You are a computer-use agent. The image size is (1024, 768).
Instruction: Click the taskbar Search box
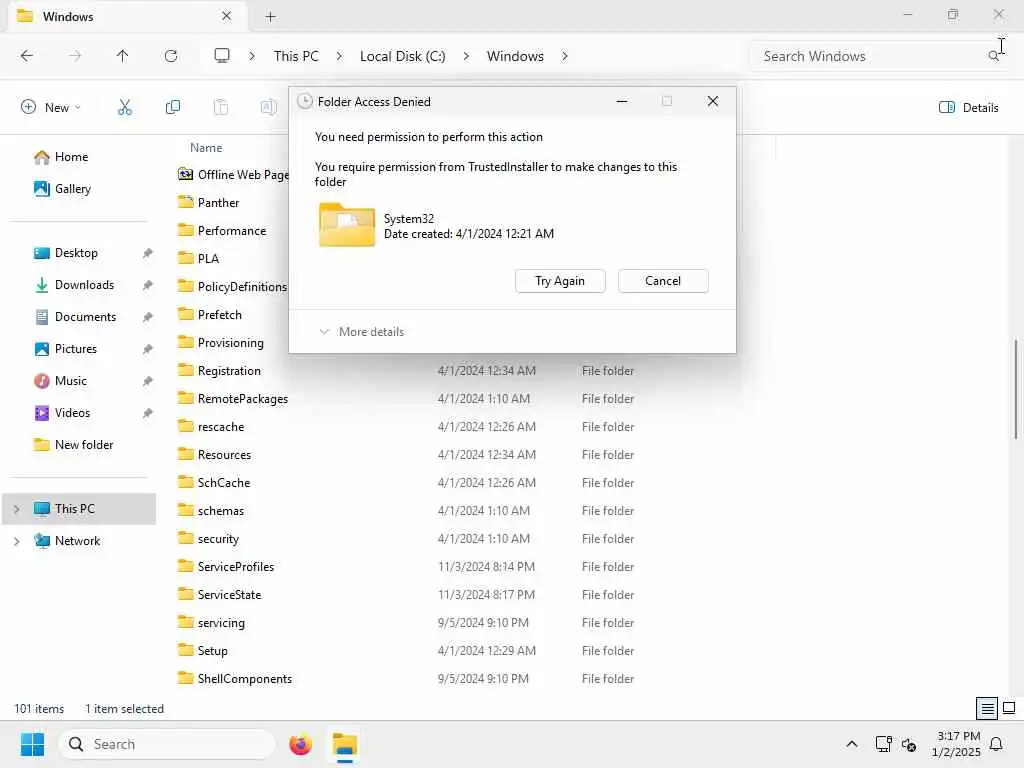[167, 744]
